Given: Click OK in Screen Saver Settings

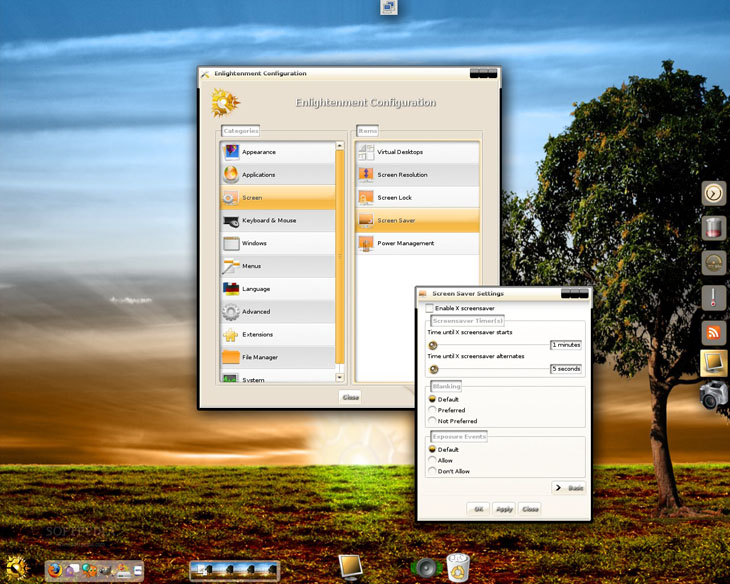Looking at the screenshot, I should point(478,509).
